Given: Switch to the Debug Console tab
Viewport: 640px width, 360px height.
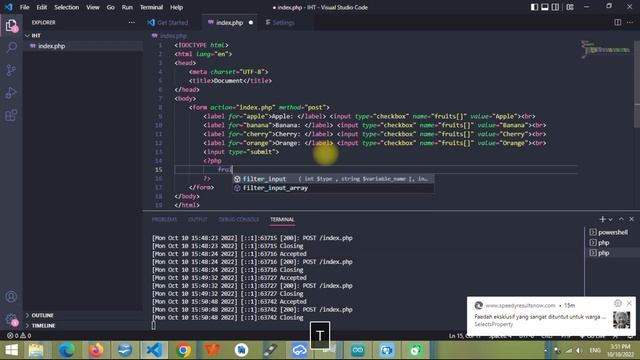Looking at the screenshot, I should (239, 220).
